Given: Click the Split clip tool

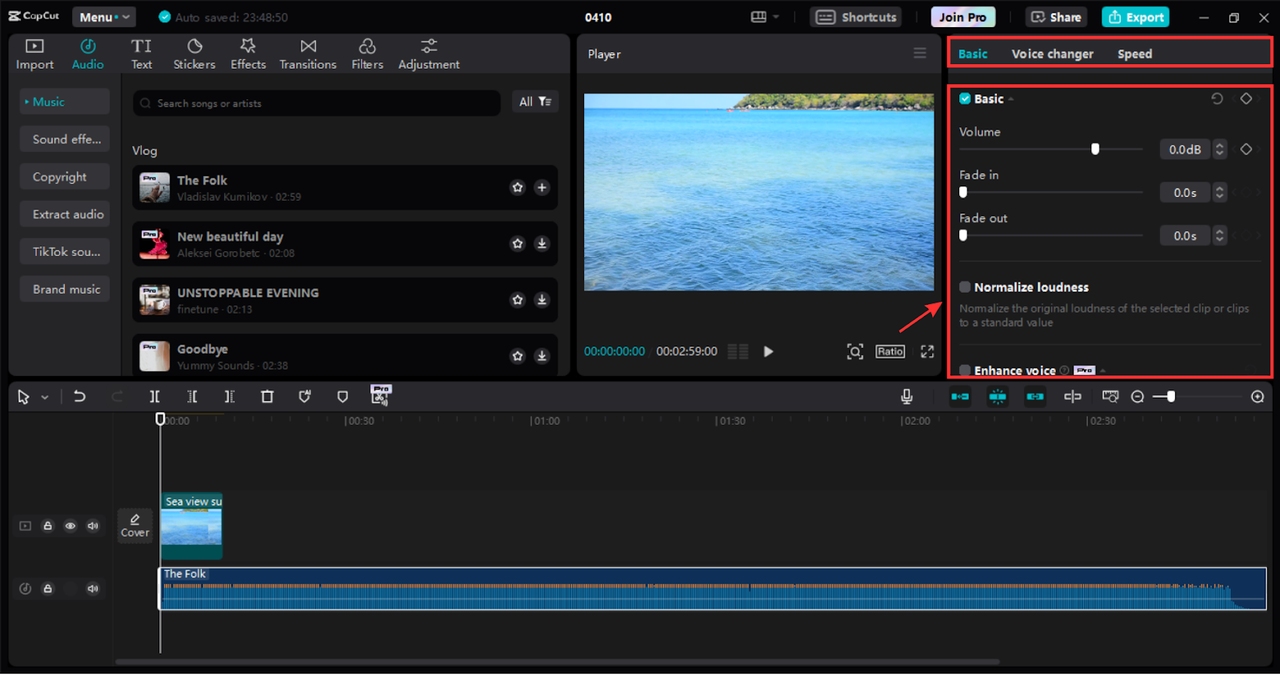Looking at the screenshot, I should (x=155, y=397).
